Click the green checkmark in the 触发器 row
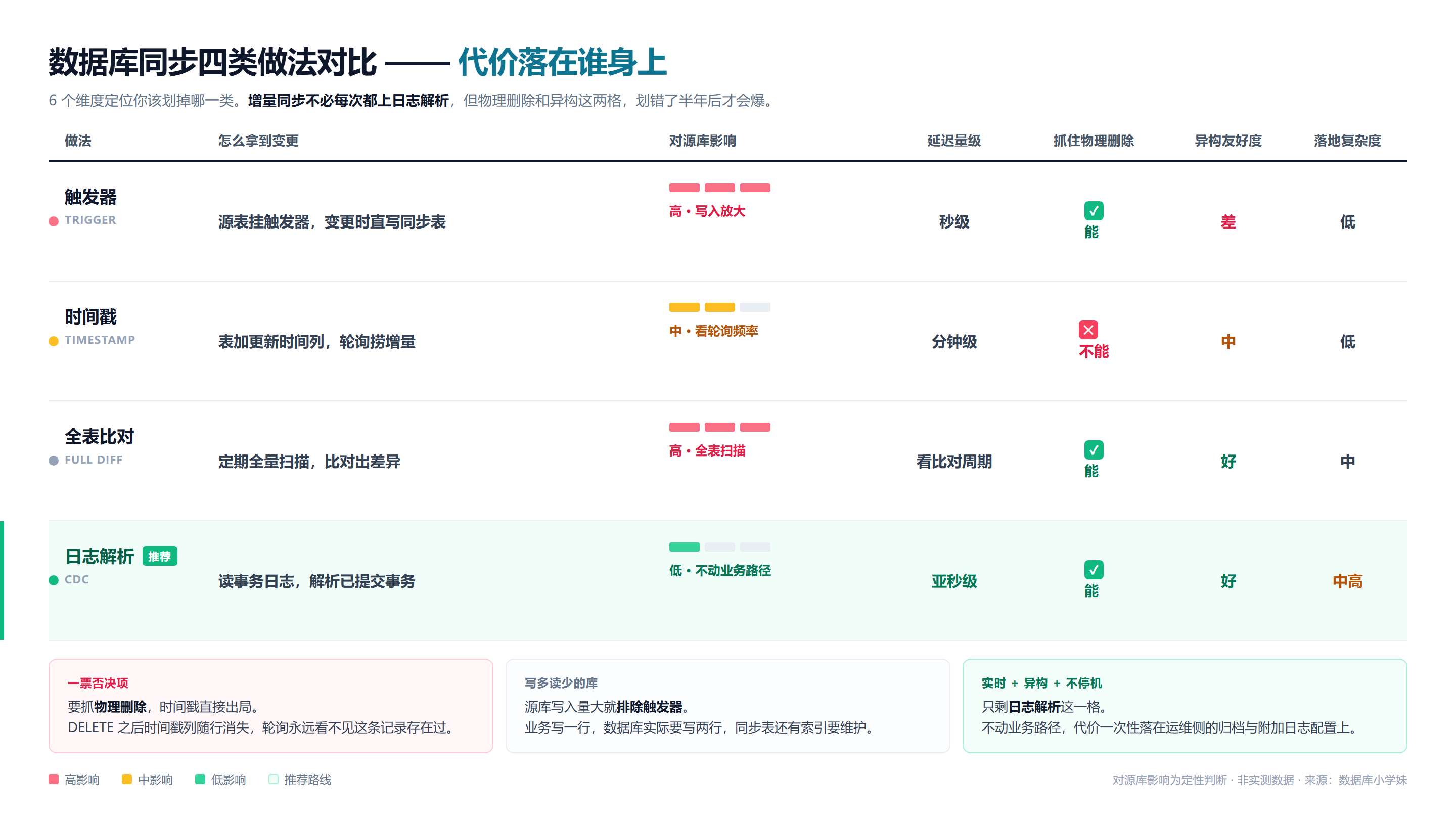Screen dimensions: 1456x819 coord(1094,211)
